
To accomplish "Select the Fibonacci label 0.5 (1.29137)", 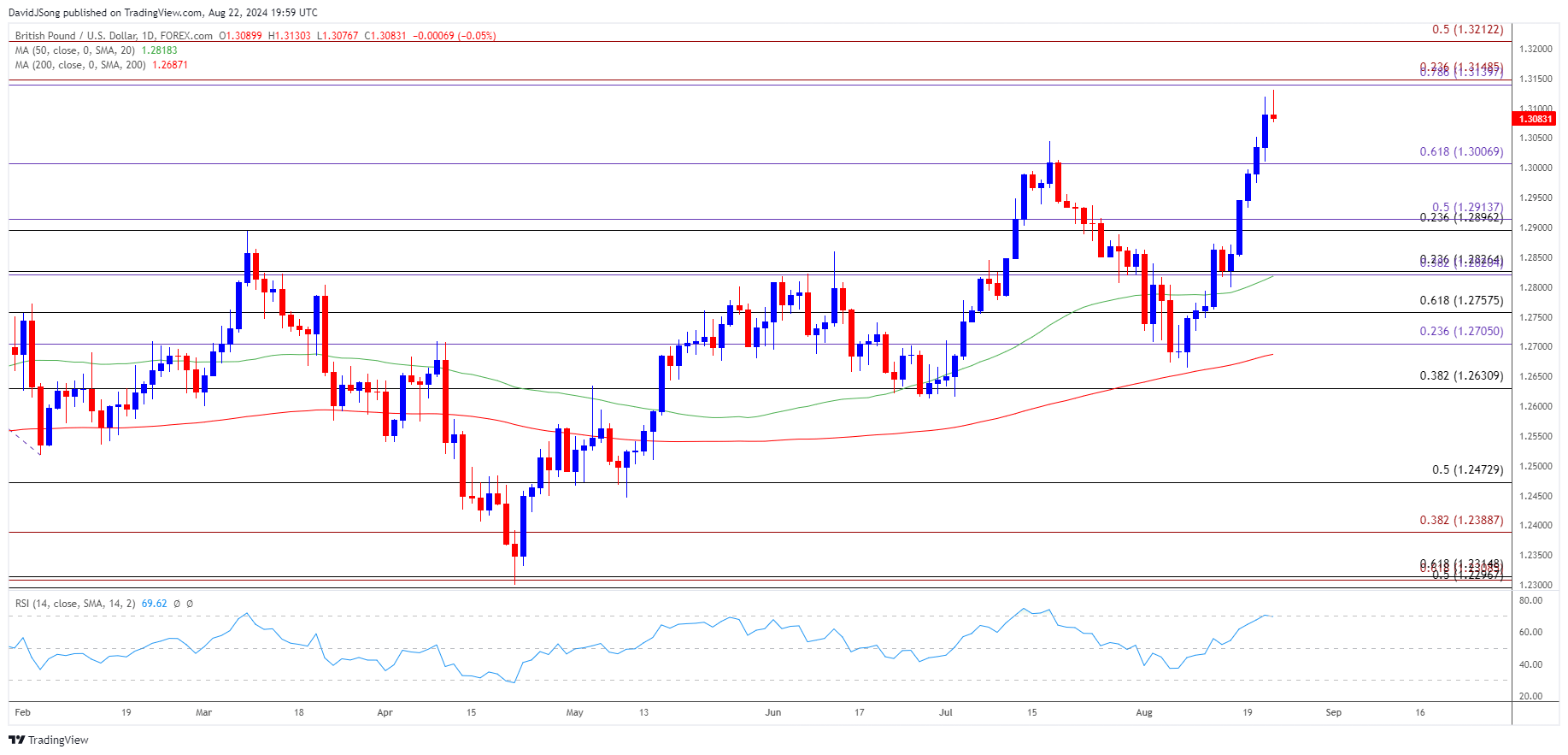I will click(x=1468, y=208).
